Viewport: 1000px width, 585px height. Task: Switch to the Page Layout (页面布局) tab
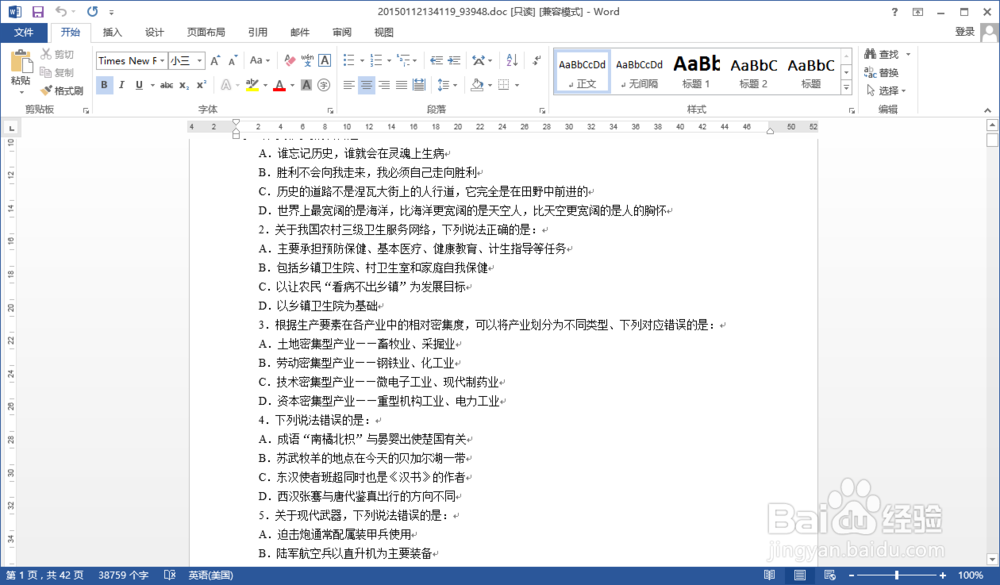pyautogui.click(x=206, y=32)
